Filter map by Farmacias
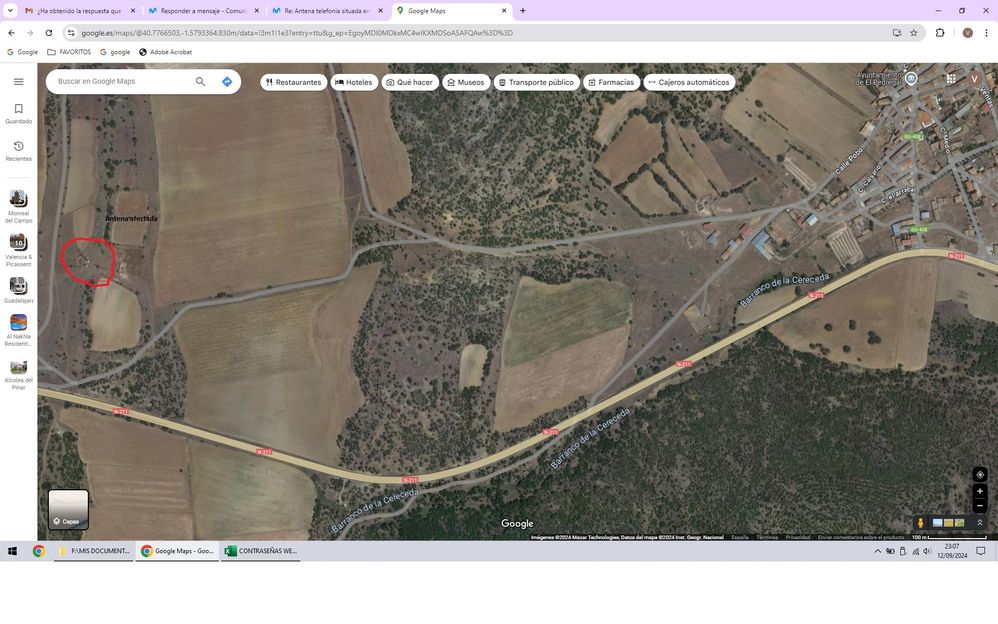998x624 pixels. [x=610, y=82]
